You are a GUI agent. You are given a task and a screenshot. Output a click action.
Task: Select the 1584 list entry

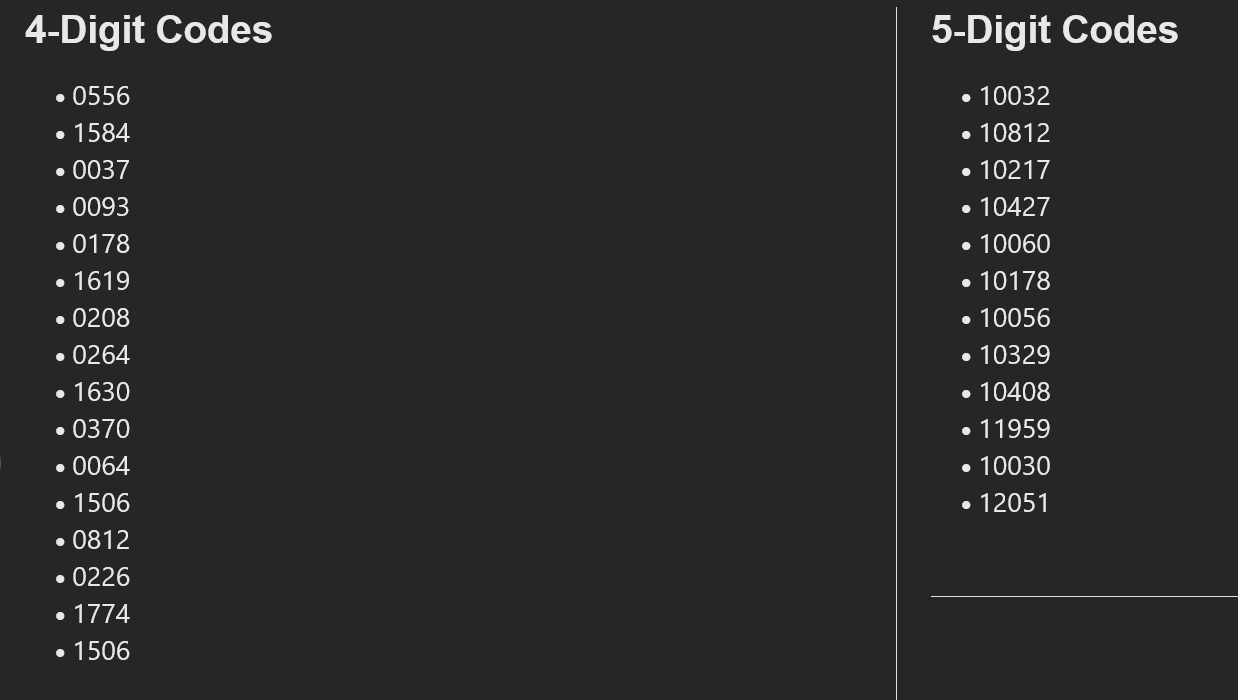[101, 133]
